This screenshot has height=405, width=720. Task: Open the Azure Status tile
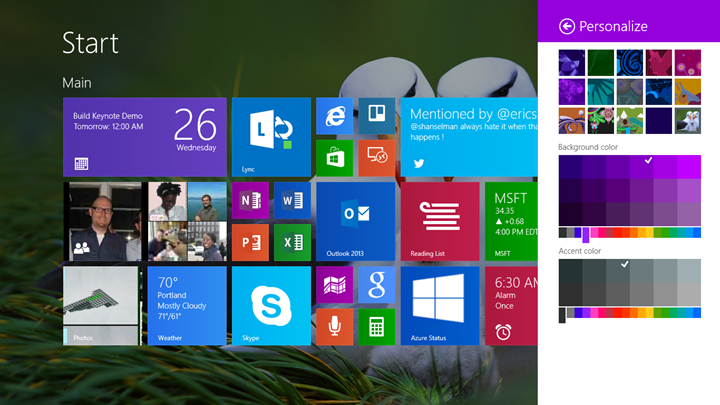pos(440,306)
